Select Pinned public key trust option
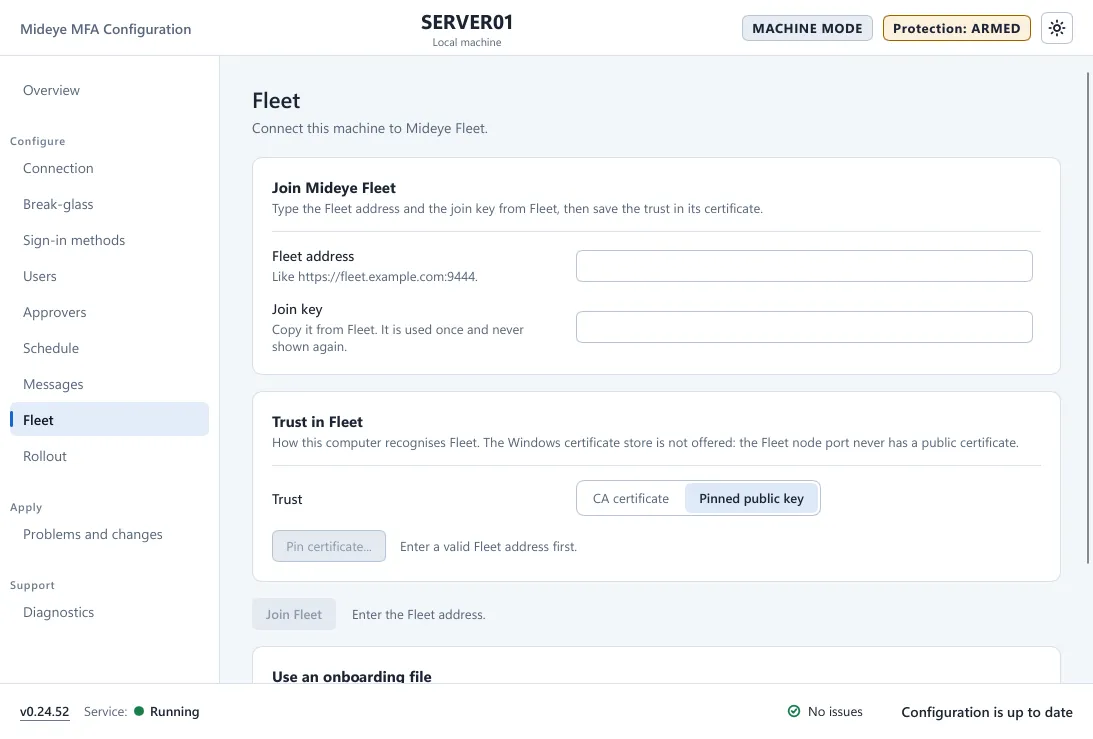This screenshot has width=1093, height=739. 751,498
